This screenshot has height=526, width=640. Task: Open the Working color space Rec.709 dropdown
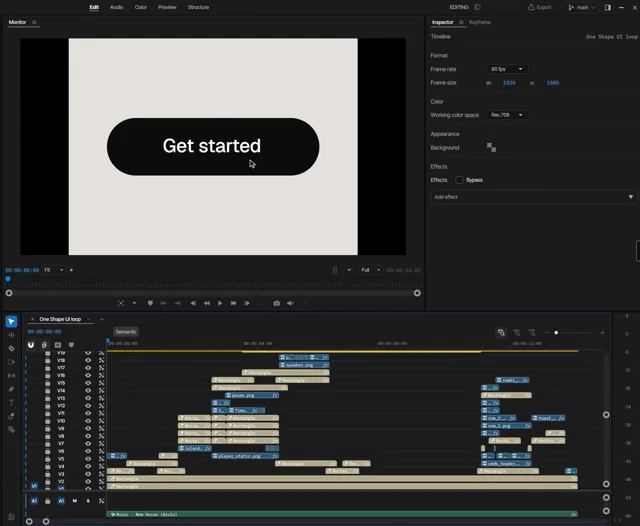click(507, 115)
